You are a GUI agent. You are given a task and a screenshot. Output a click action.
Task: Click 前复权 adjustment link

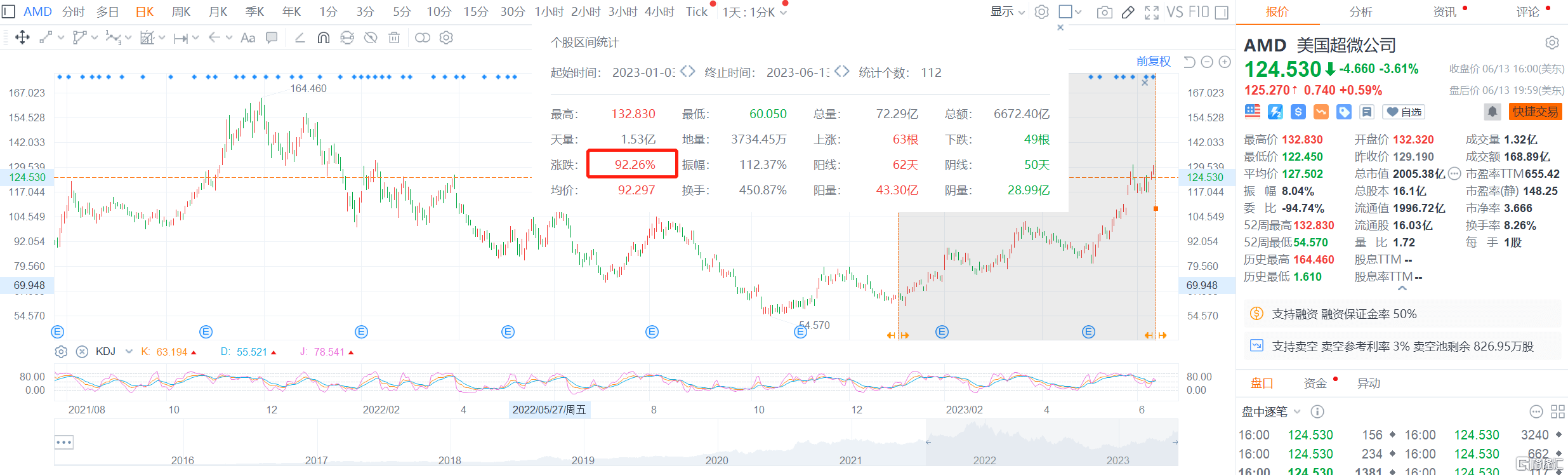(x=1154, y=62)
